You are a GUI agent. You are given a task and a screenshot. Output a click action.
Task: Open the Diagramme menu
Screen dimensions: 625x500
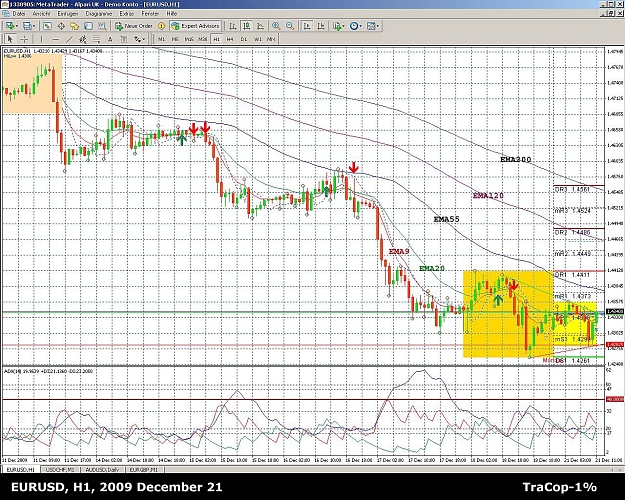[x=98, y=14]
